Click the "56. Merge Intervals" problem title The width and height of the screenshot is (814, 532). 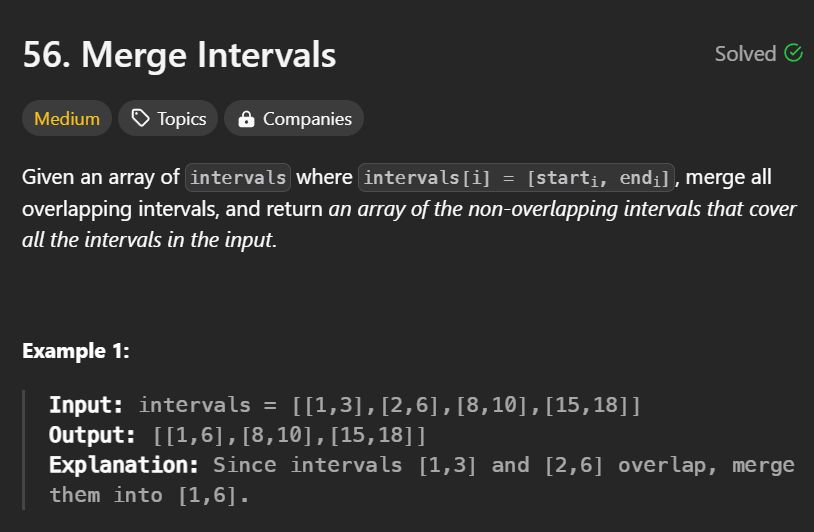(179, 55)
